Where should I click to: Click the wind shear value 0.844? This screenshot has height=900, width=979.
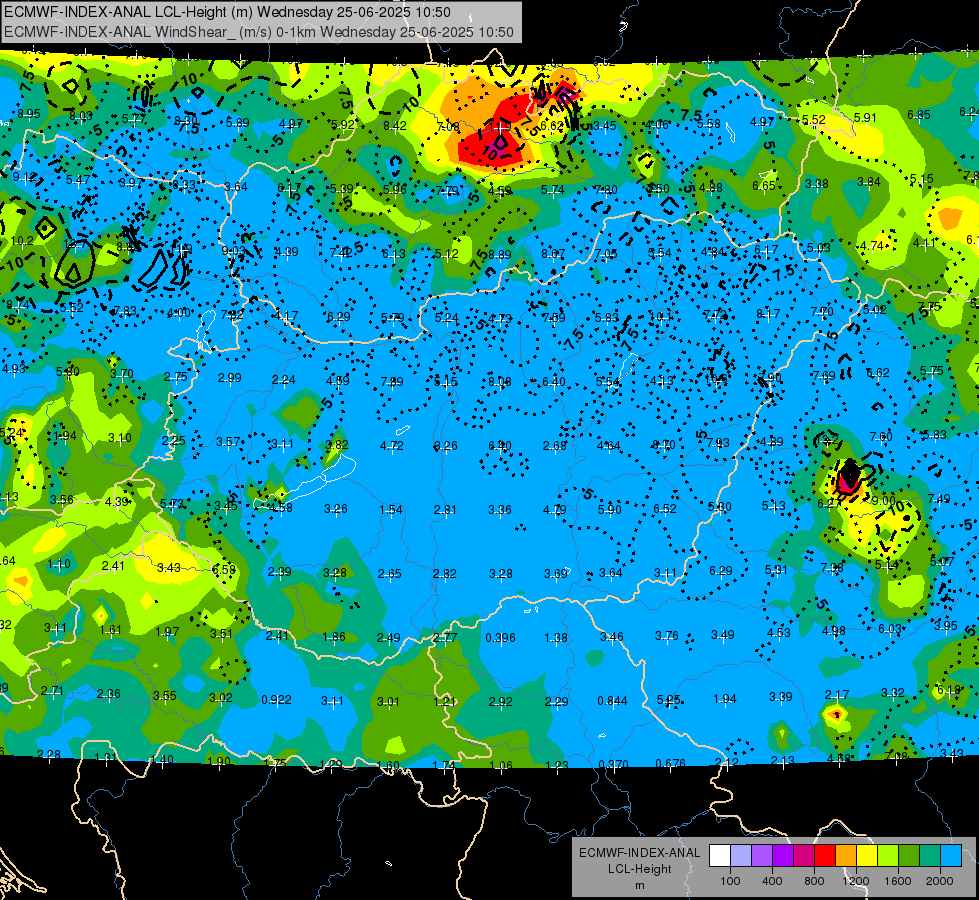point(612,701)
